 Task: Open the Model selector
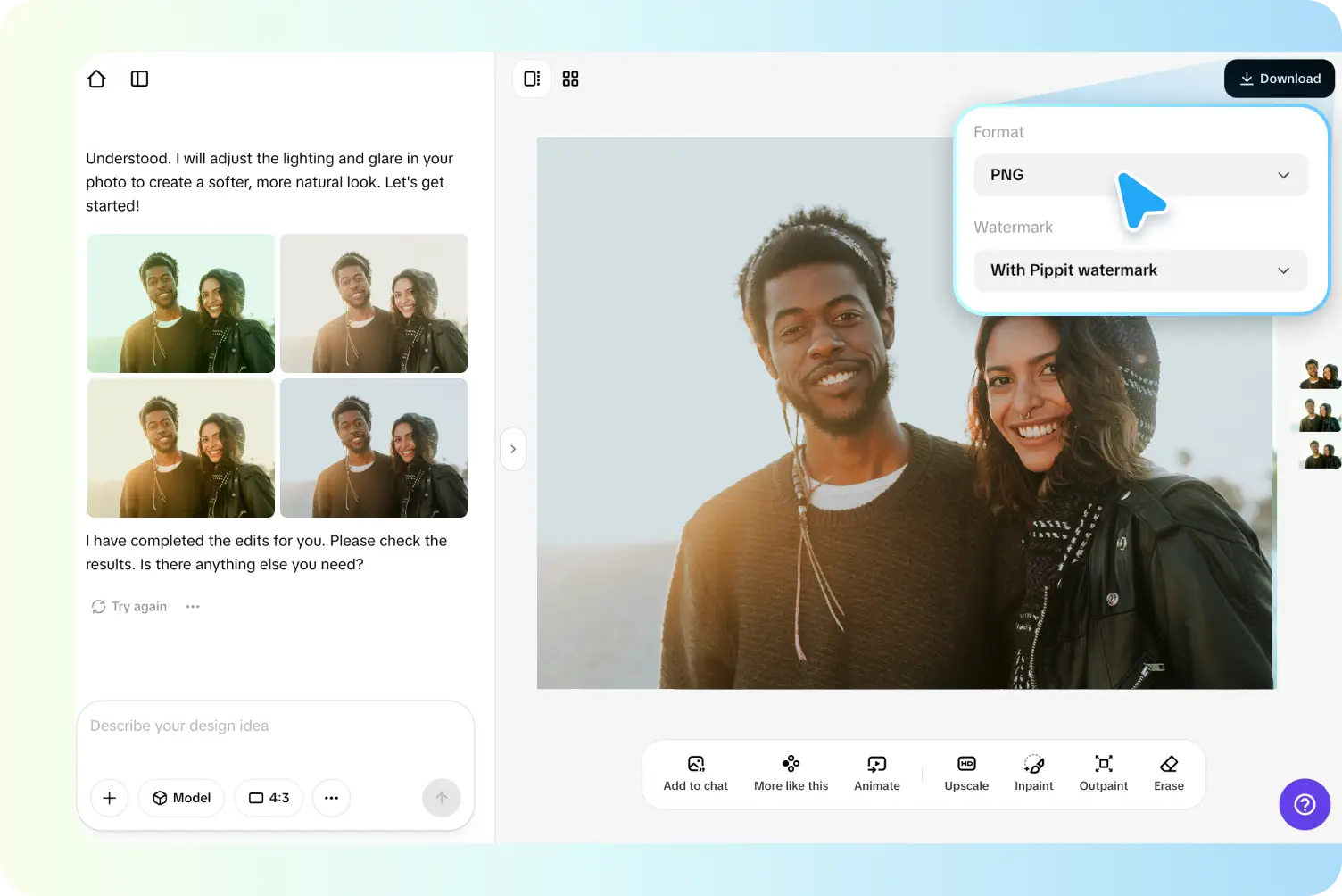[181, 798]
